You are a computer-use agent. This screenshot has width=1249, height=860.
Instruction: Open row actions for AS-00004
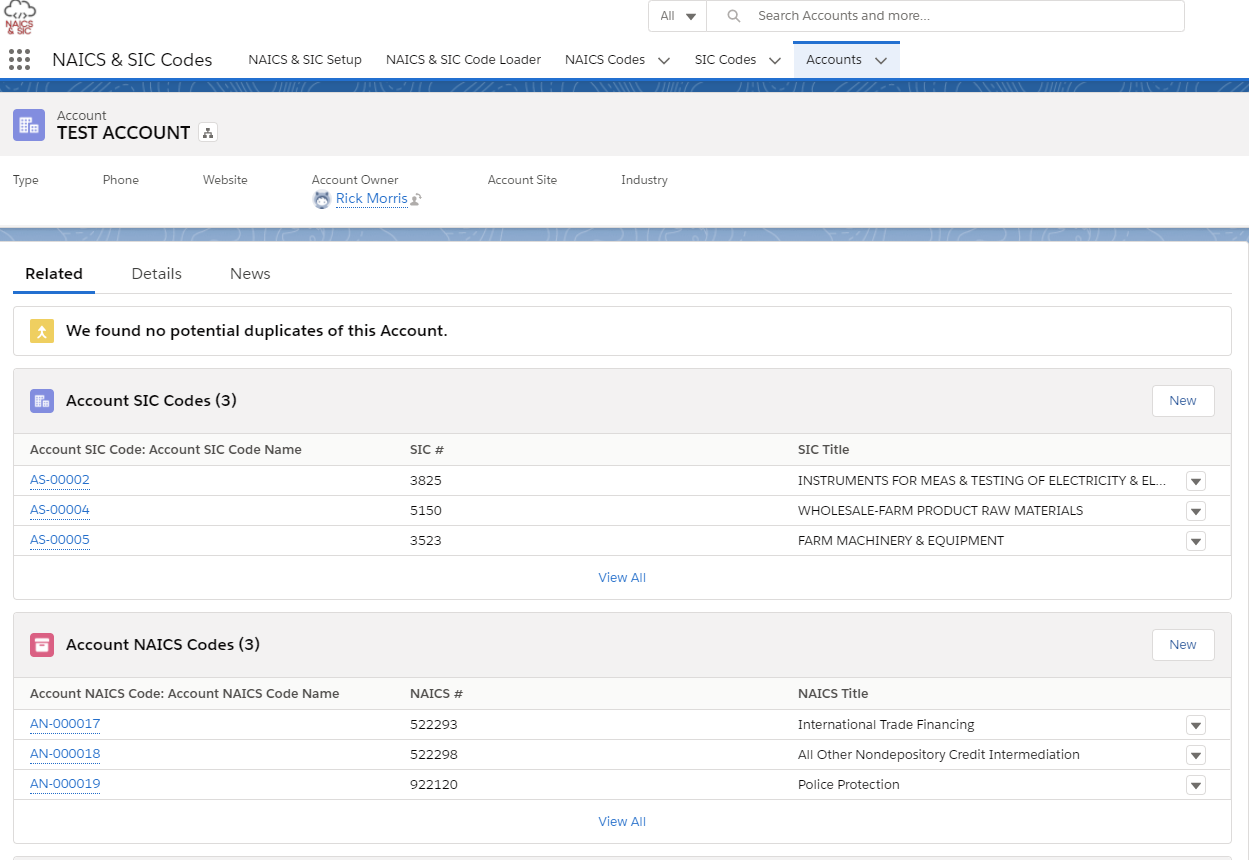click(1195, 511)
